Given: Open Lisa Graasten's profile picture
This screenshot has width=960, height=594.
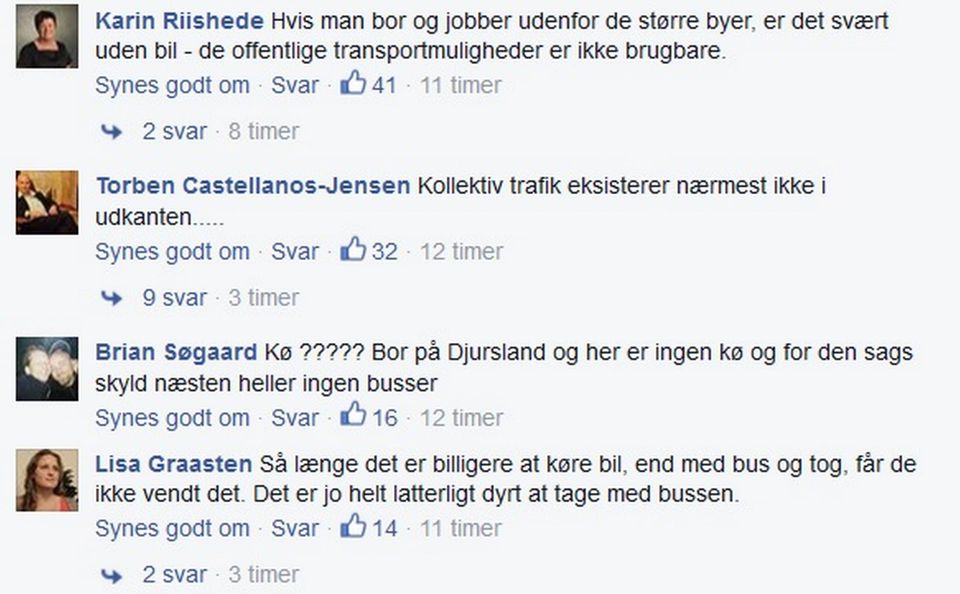Looking at the screenshot, I should pyautogui.click(x=47, y=480).
